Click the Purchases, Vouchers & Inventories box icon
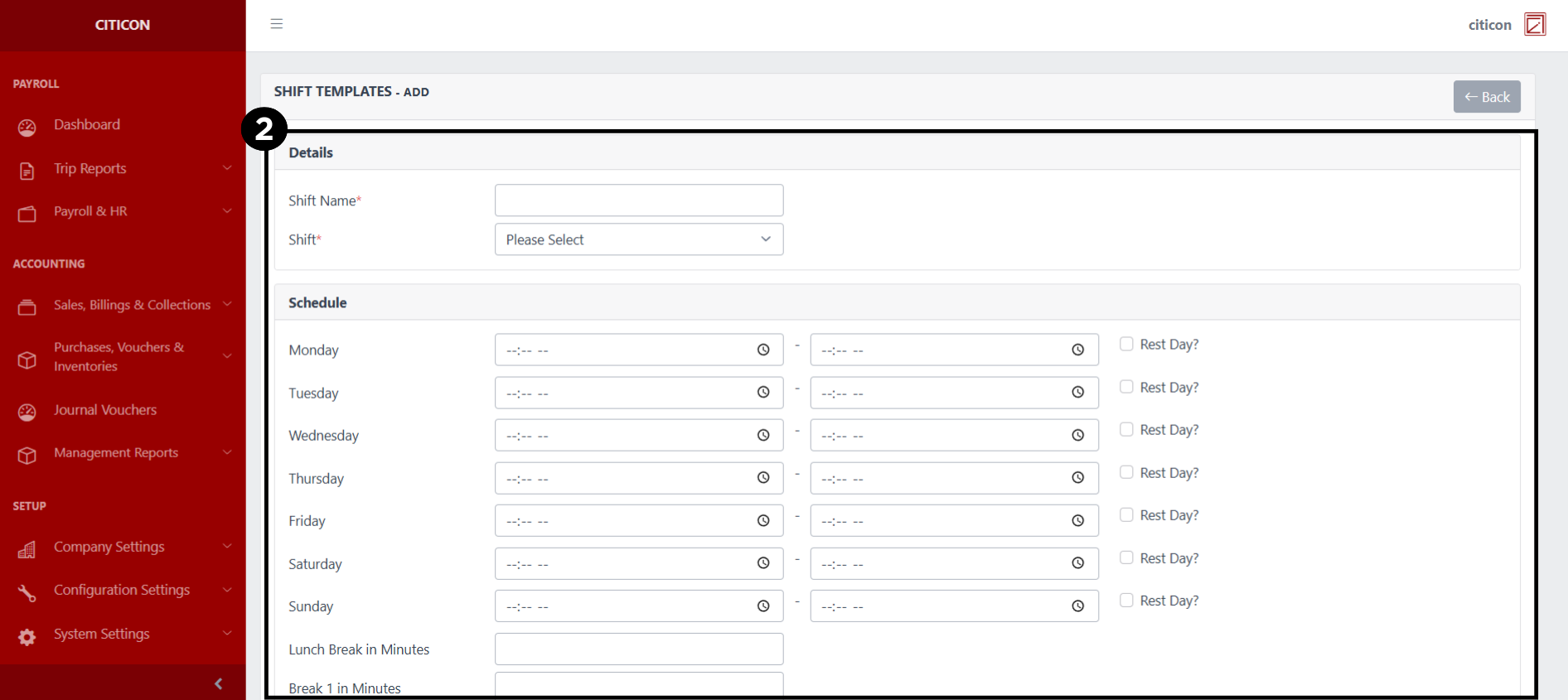Screen dimensions: 1568x700 pyautogui.click(x=27, y=360)
